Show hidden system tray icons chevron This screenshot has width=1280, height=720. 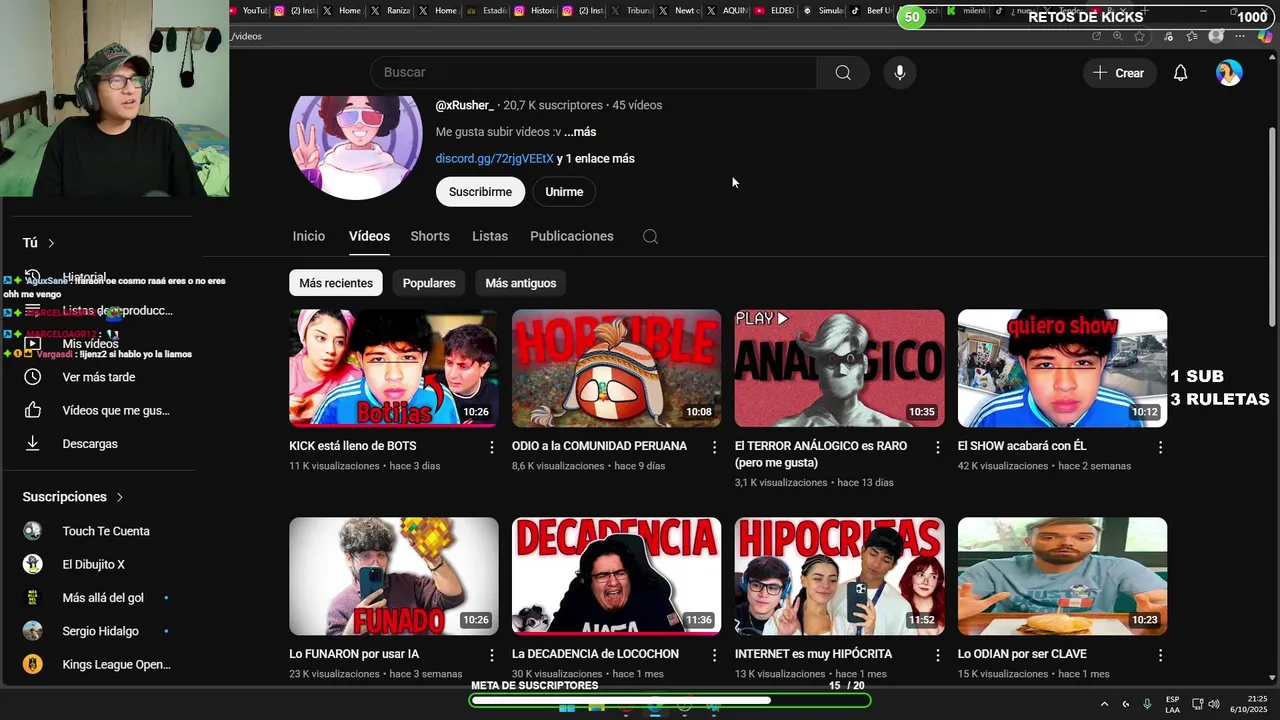1104,704
